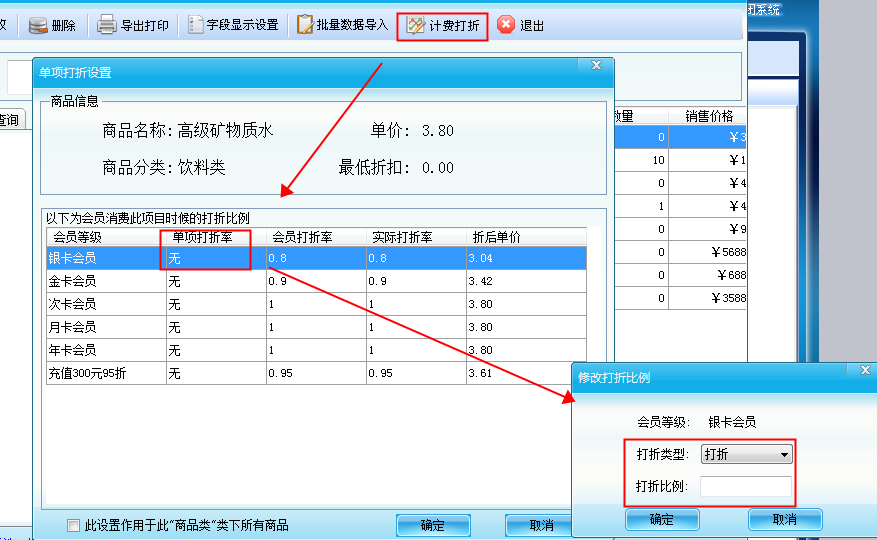Select the 充值300元95折 row
This screenshot has height=540, width=877.
(x=317, y=373)
